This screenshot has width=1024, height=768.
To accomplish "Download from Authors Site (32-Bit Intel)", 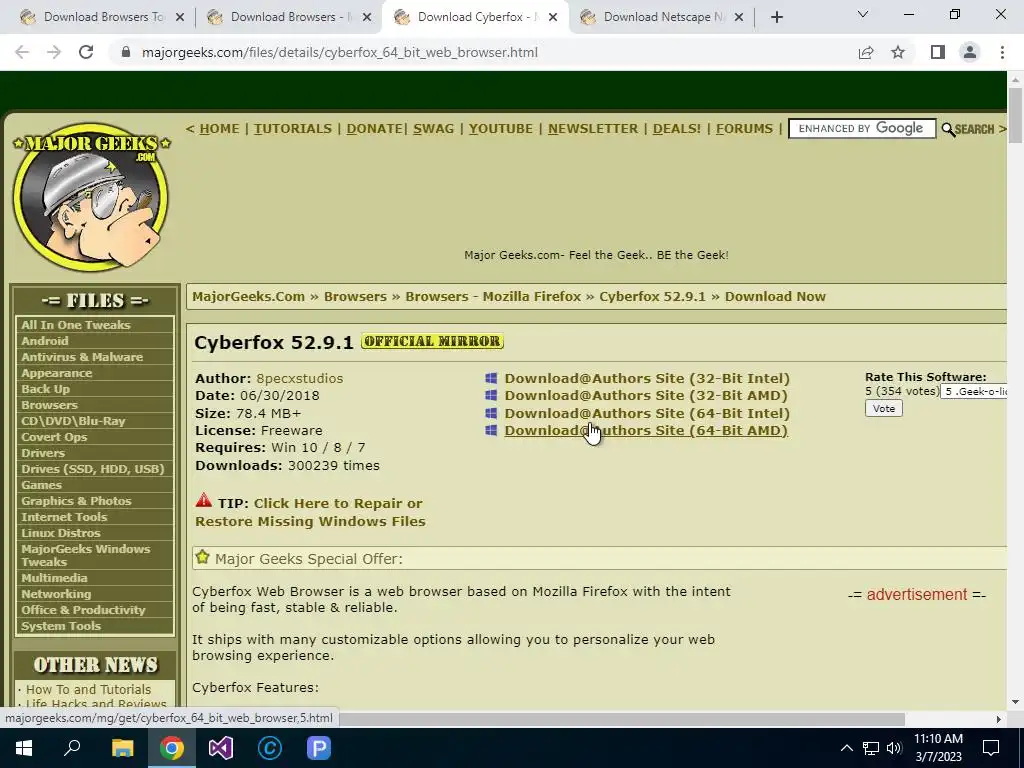I will (647, 378).
